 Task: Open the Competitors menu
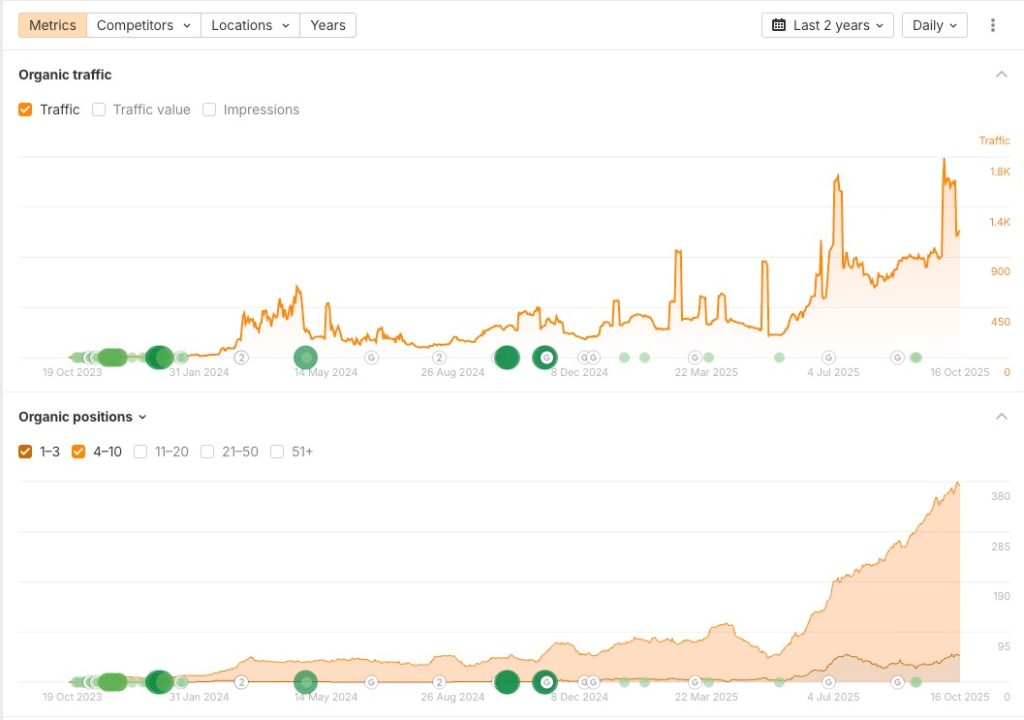(144, 25)
